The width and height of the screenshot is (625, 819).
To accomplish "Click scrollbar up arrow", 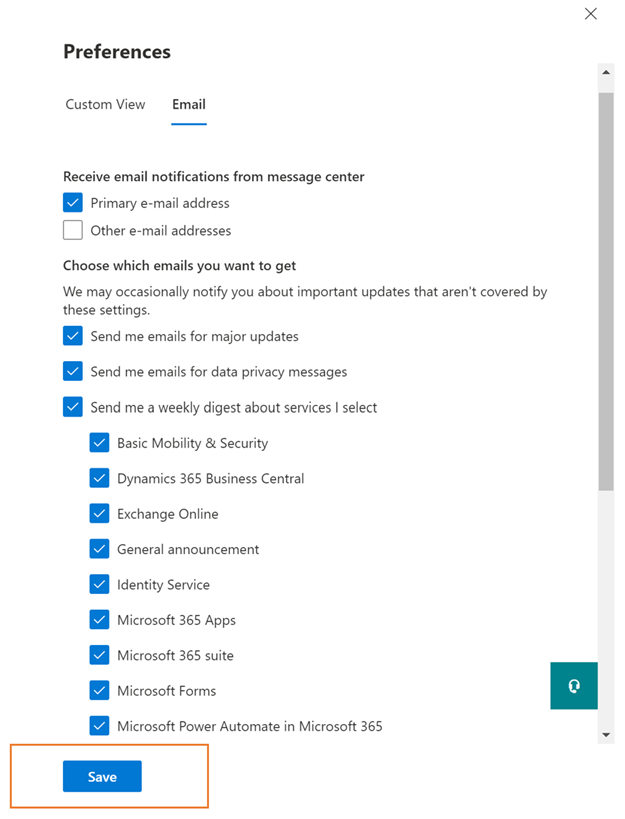I will point(606,72).
